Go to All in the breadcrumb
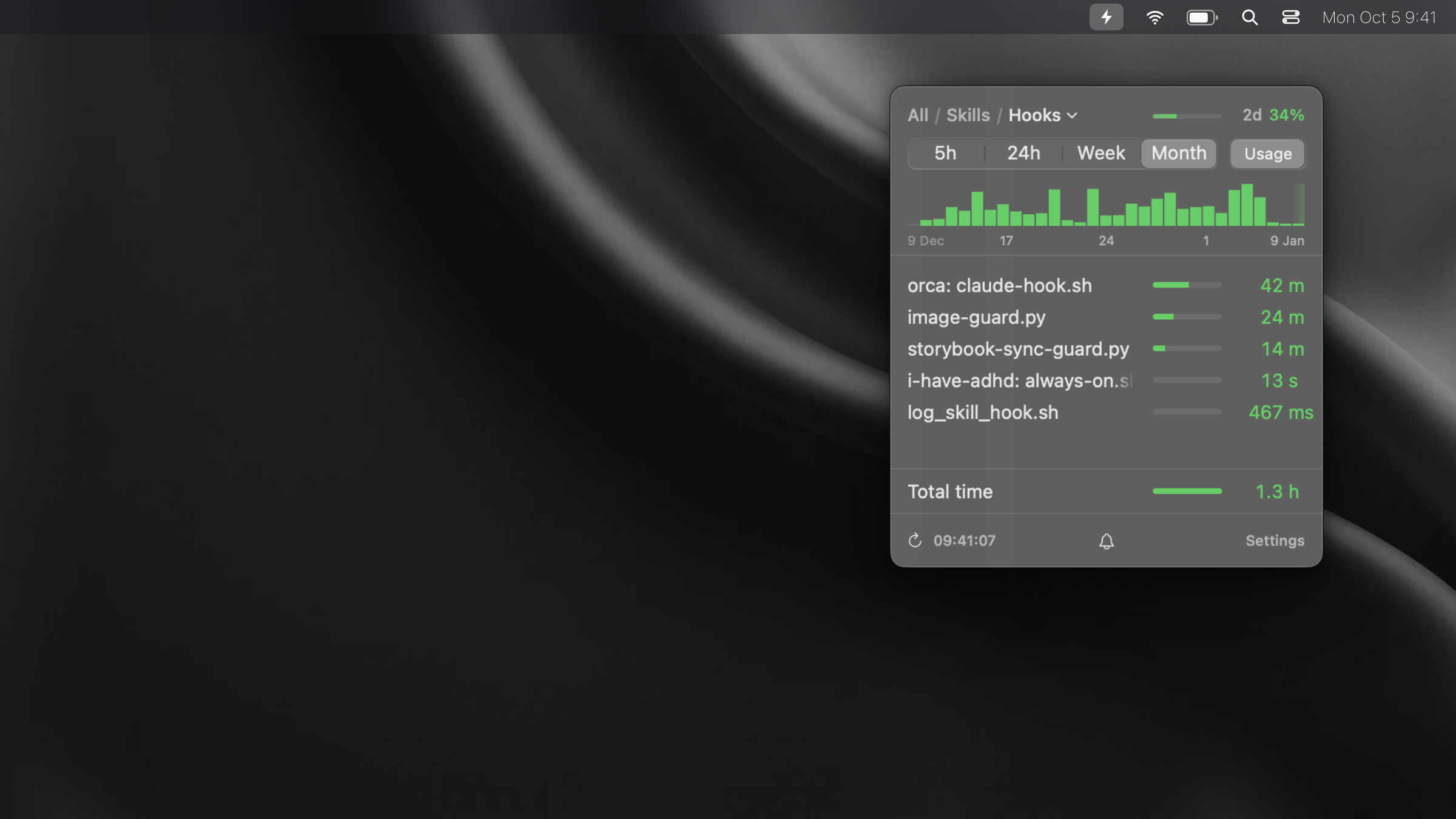Viewport: 1456px width, 819px height. click(x=918, y=115)
